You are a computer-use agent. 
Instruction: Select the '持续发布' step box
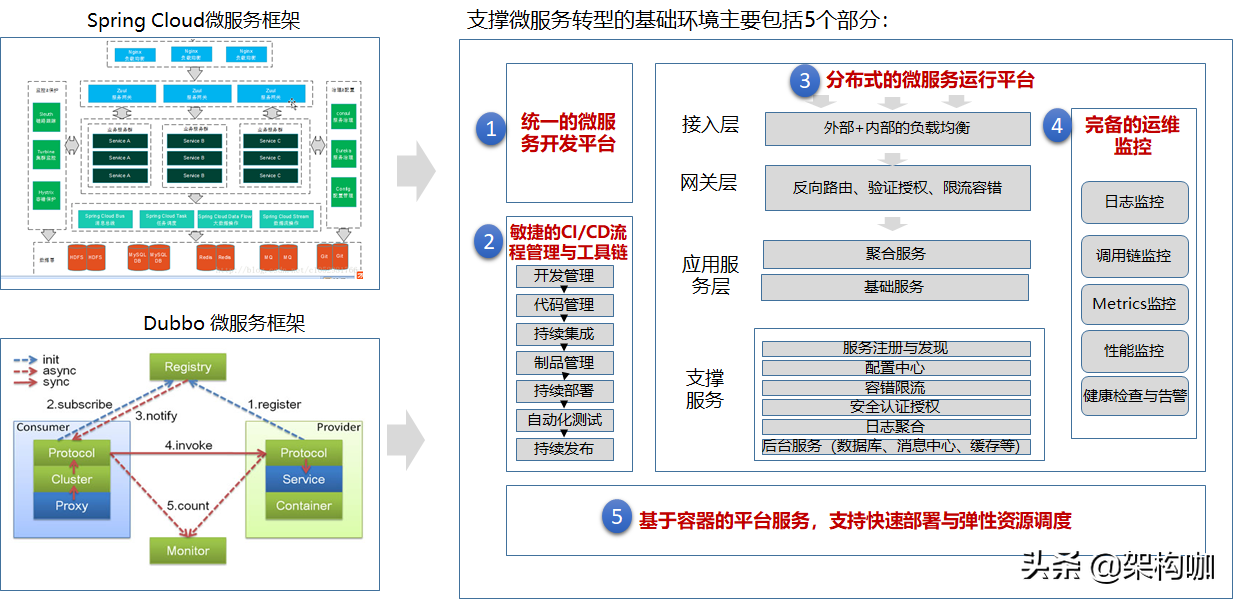564,449
